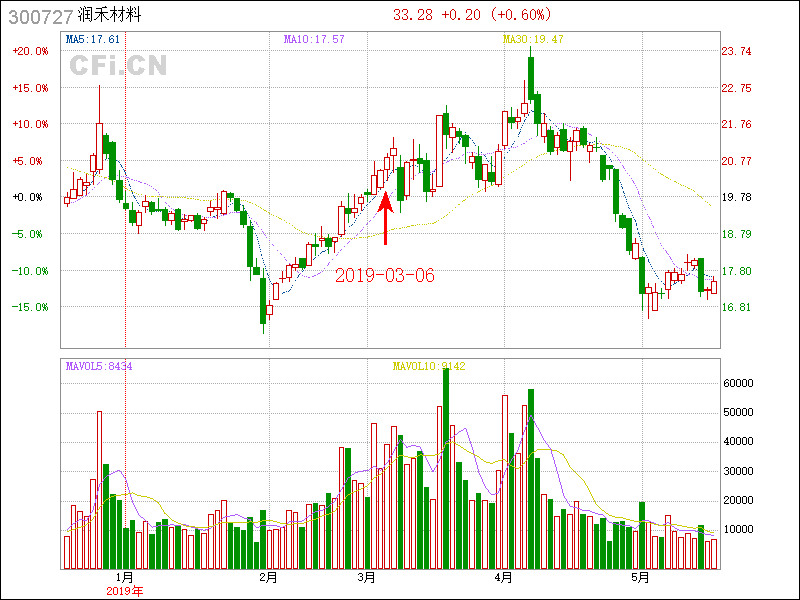Viewport: 800px width, 600px height.
Task: Click the 60000 volume axis label
Action: point(738,382)
